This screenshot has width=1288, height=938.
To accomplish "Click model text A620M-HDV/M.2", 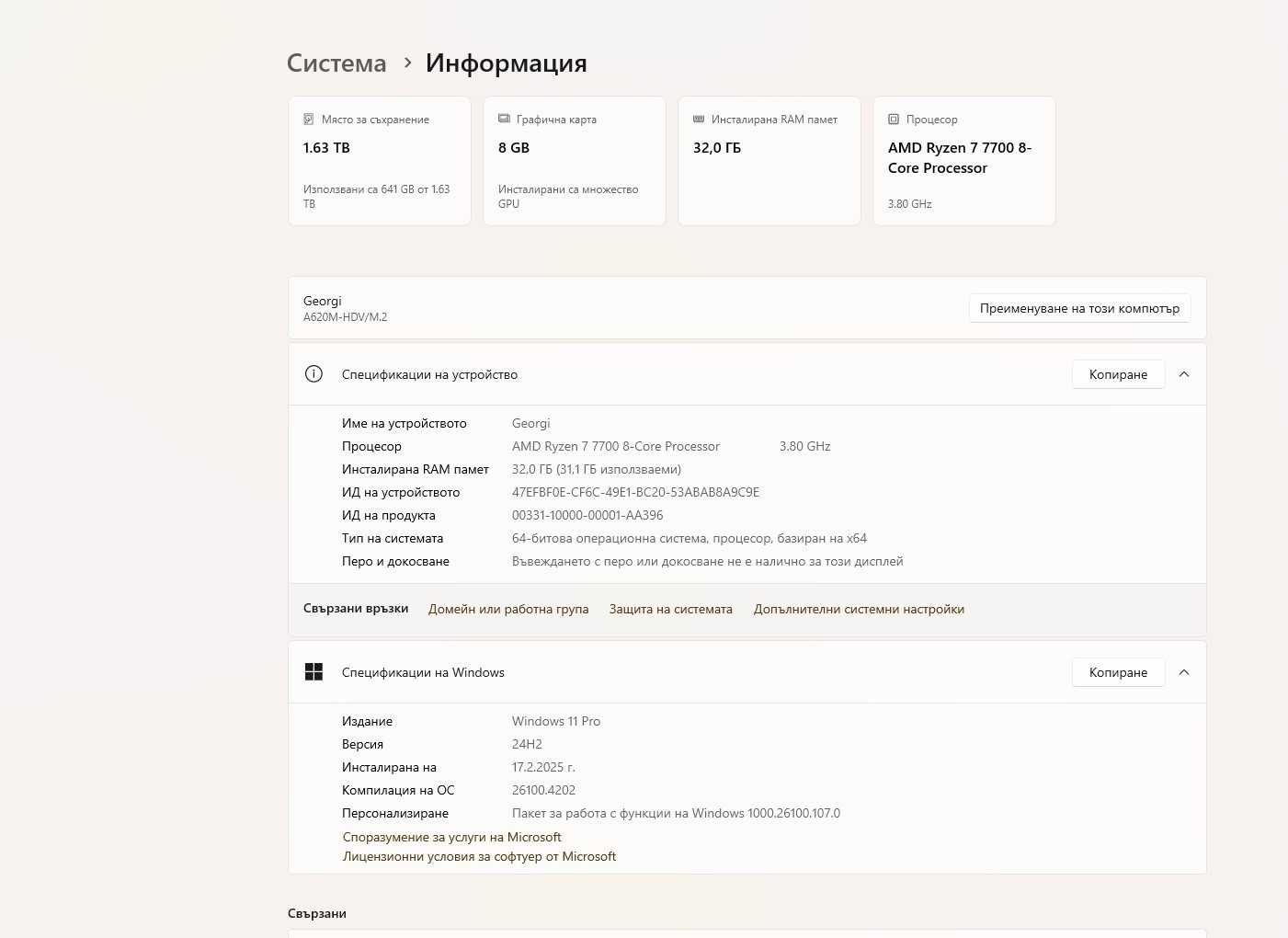I will pyautogui.click(x=345, y=317).
